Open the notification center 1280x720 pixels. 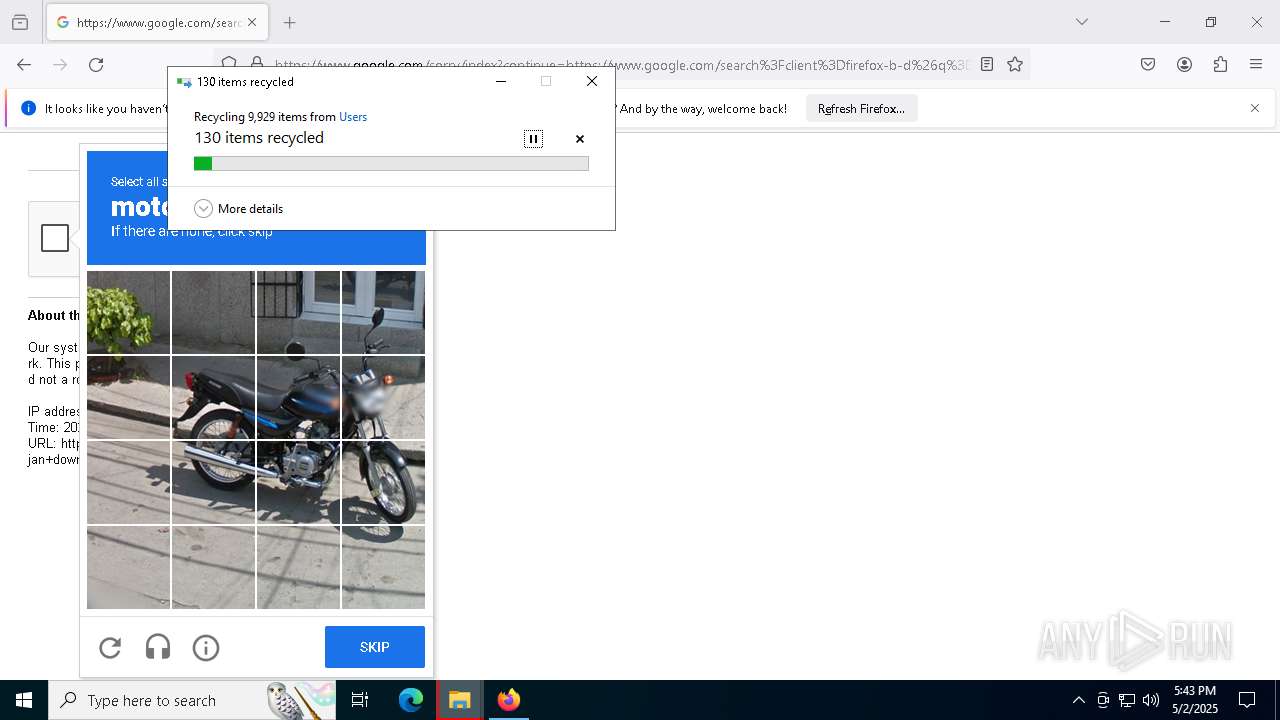coord(1247,700)
